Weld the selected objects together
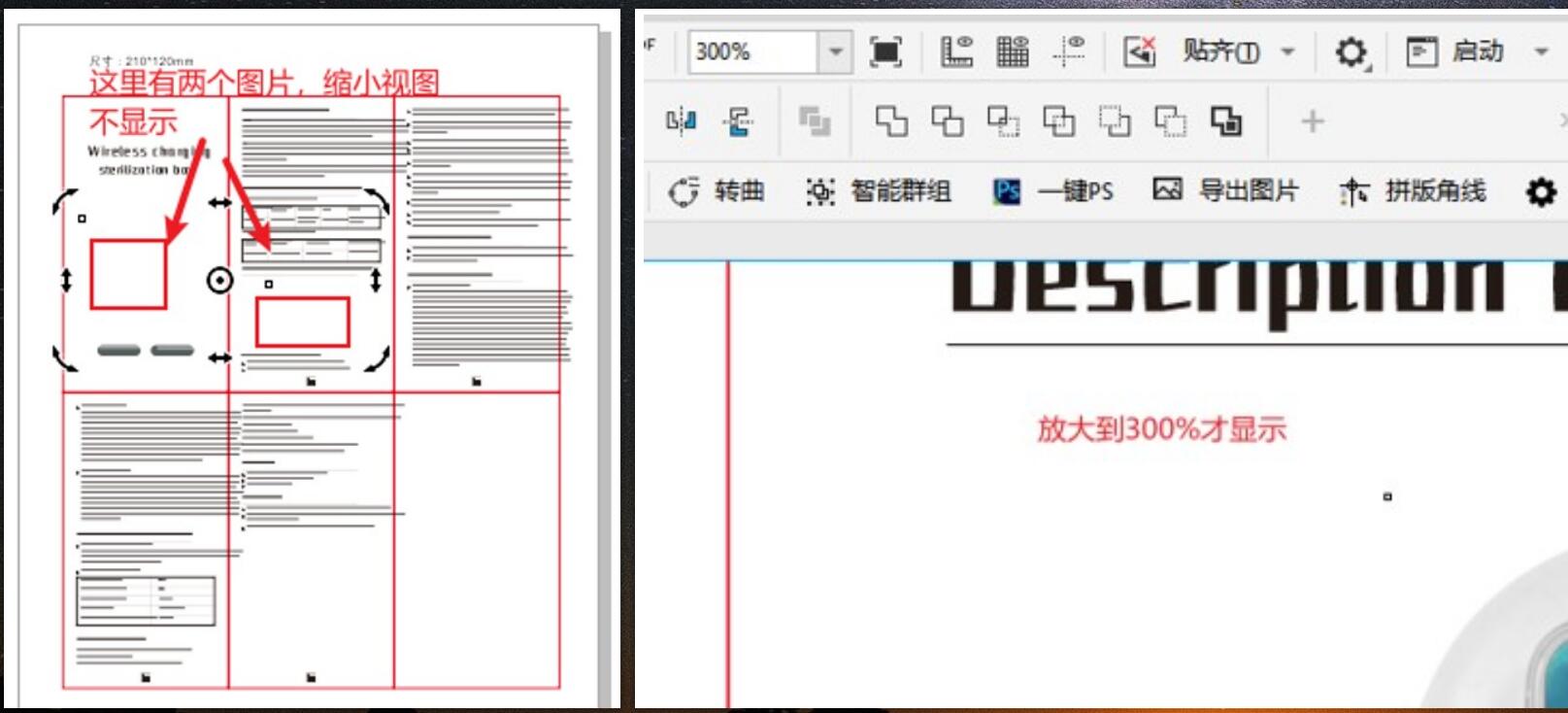1568x713 pixels. tap(891, 121)
